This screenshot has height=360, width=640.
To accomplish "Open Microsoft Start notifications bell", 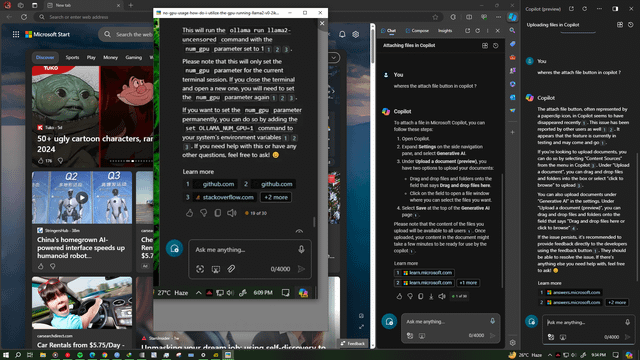I will click(342, 34).
